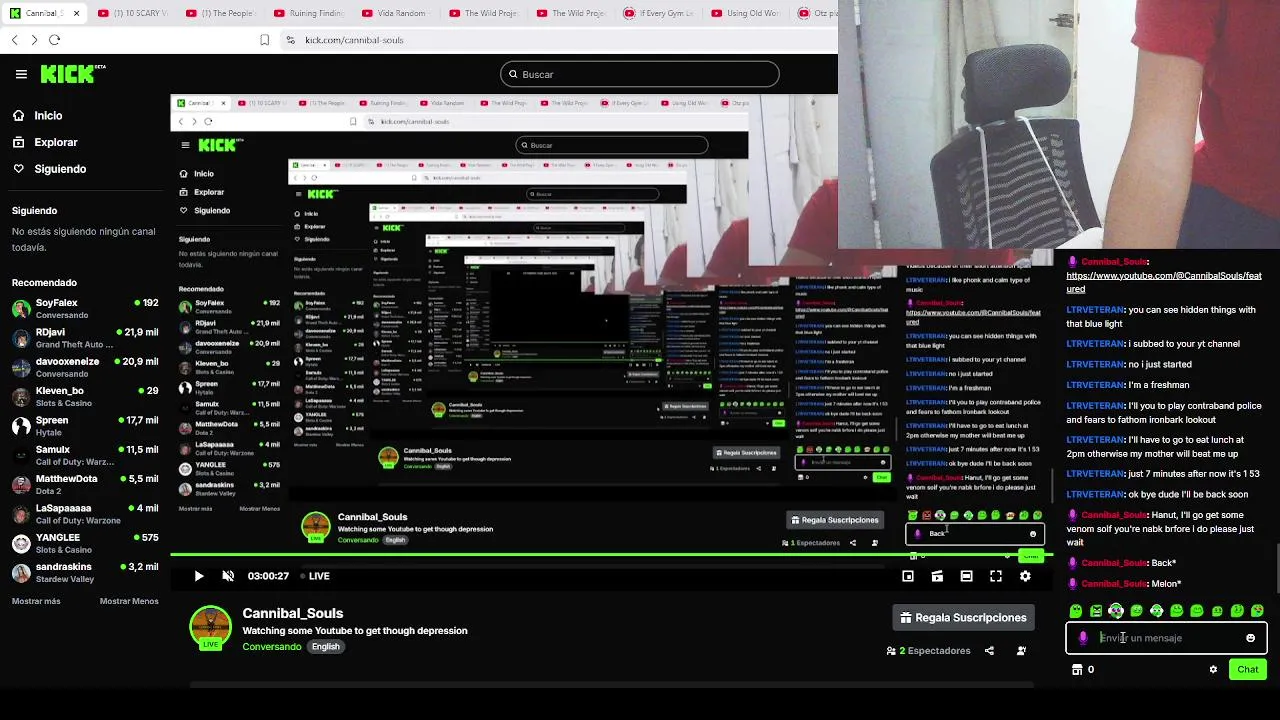This screenshot has width=1280, height=720.
Task: Click Mostrar Menos under recommendations
Action: point(129,601)
